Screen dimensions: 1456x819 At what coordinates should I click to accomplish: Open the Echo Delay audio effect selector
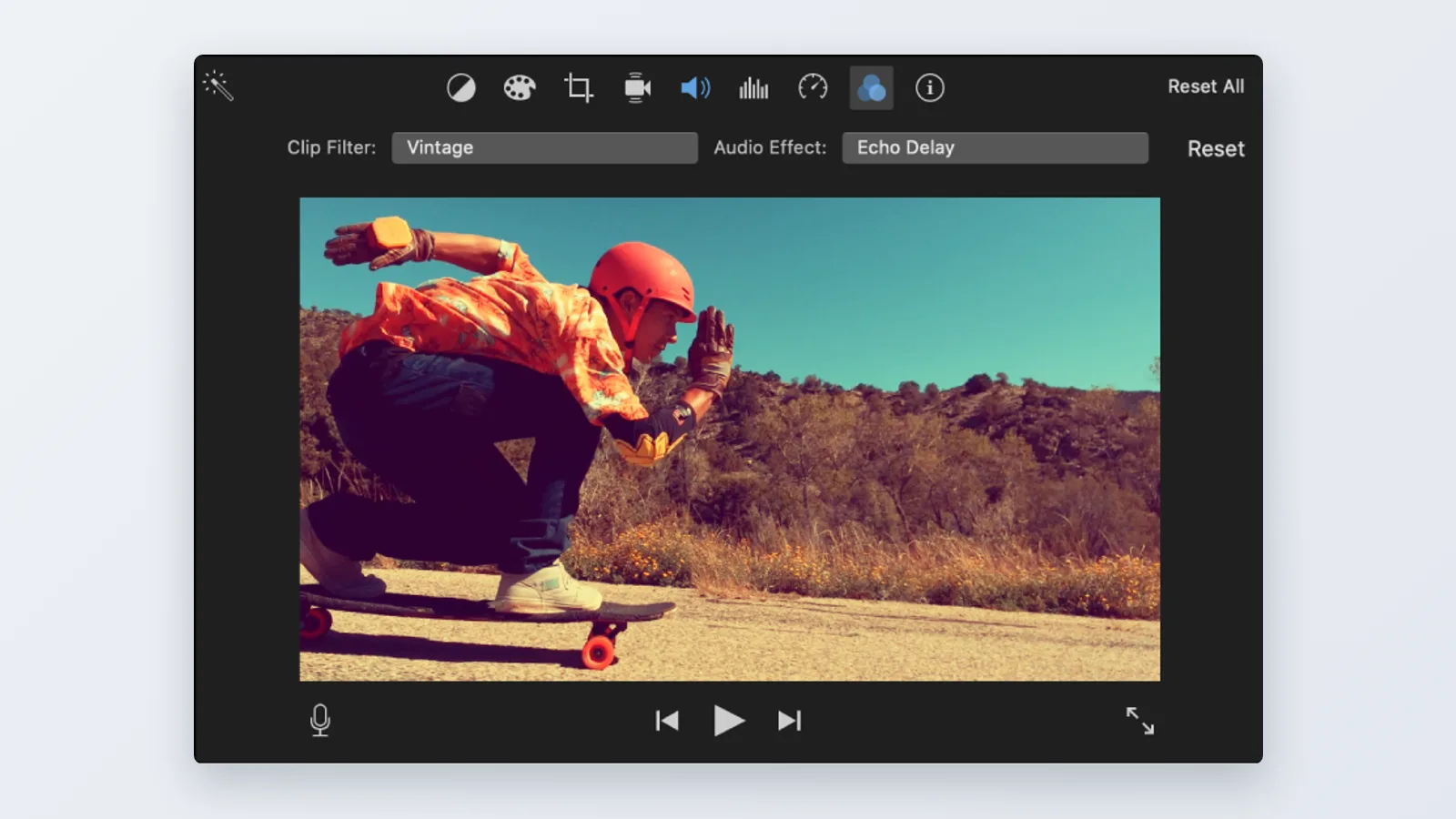pyautogui.click(x=995, y=147)
